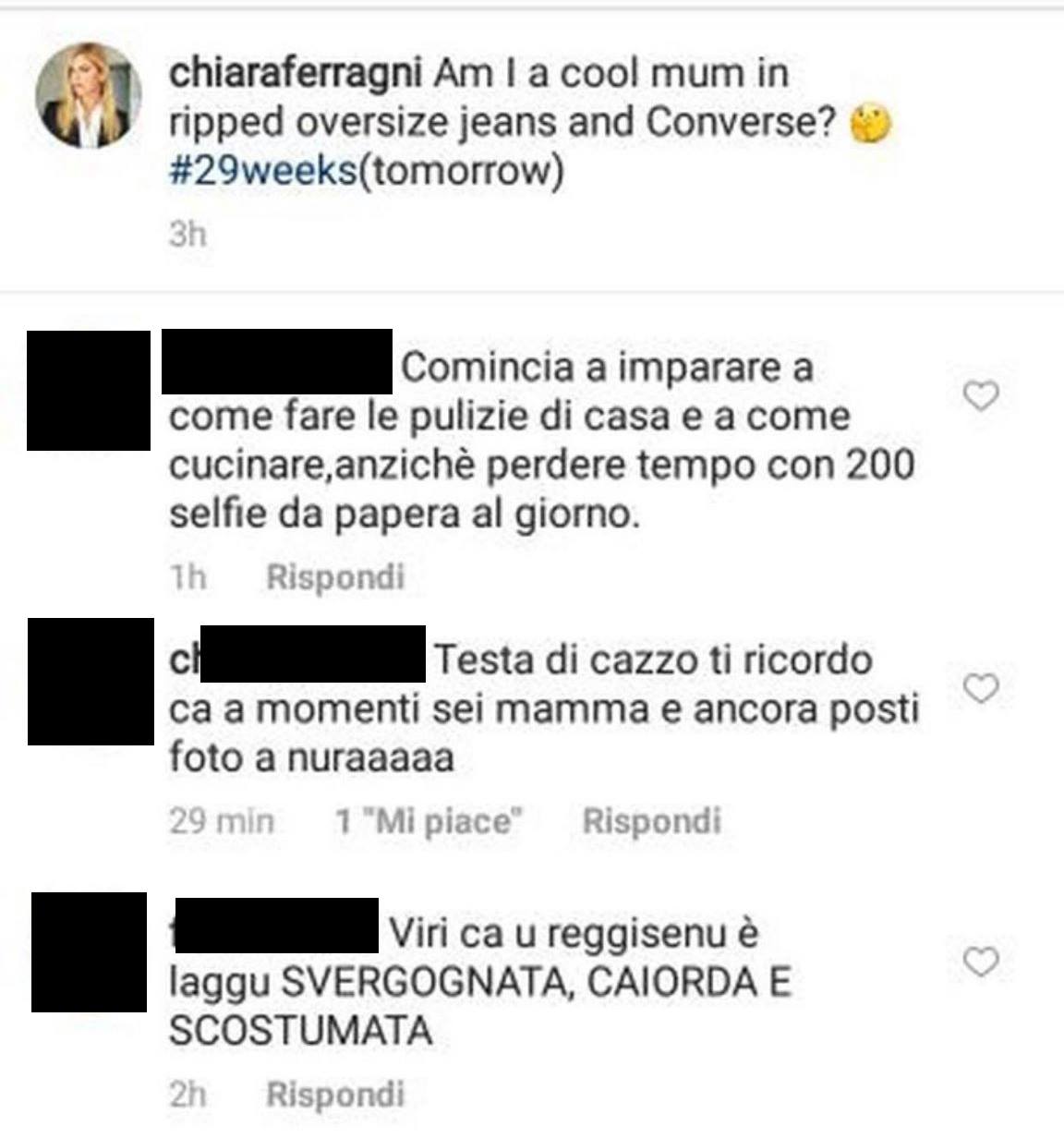View likes via 1 "Mi piace"
The height and width of the screenshot is (1138, 1064).
coord(429,820)
